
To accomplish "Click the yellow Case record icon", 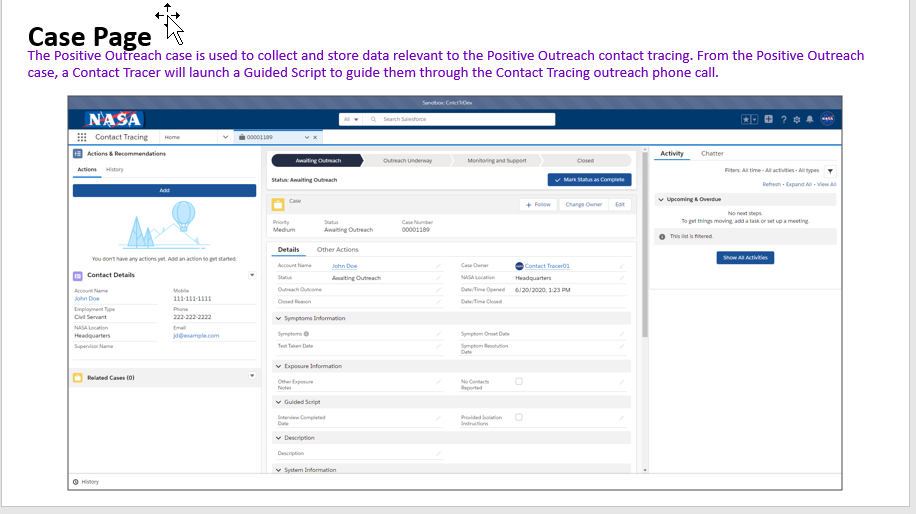I will [278, 204].
